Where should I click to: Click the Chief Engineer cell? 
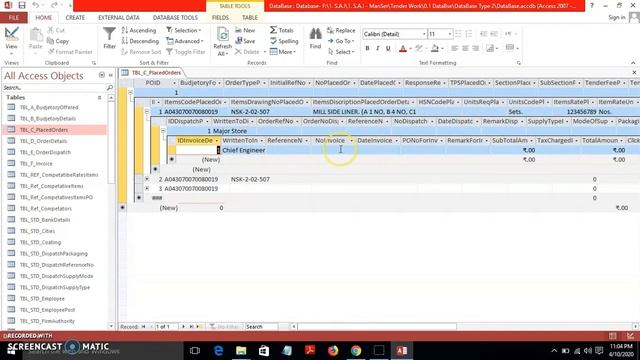[243, 150]
